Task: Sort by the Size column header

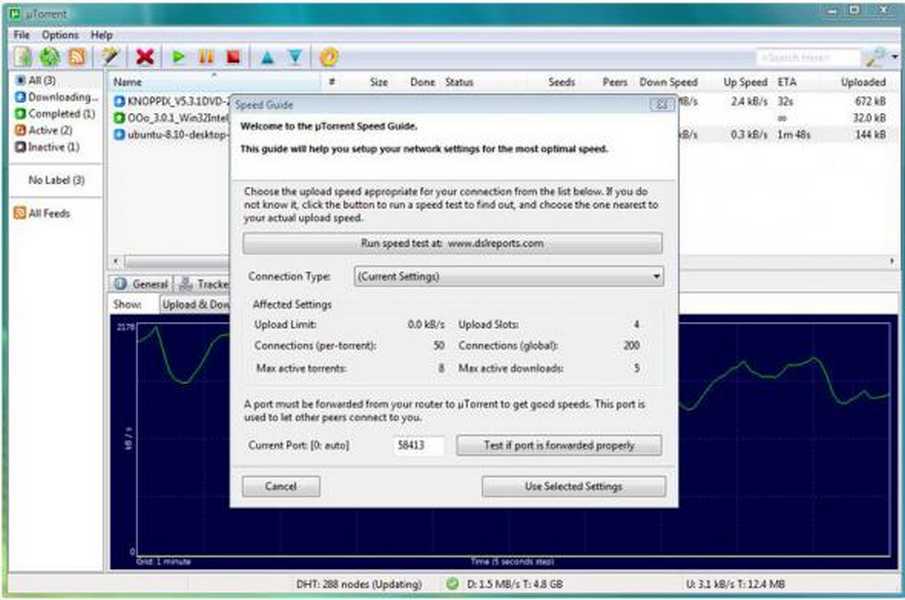Action: coord(379,82)
